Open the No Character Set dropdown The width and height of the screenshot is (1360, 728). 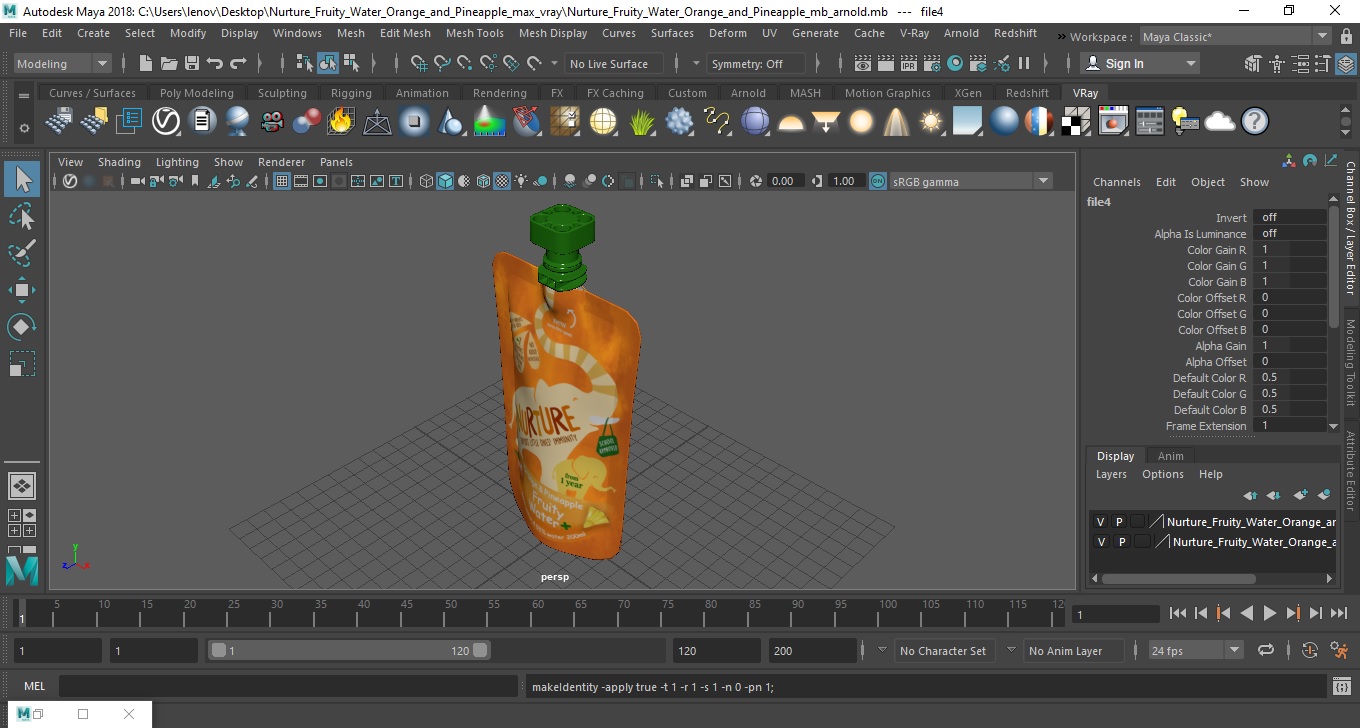942,650
